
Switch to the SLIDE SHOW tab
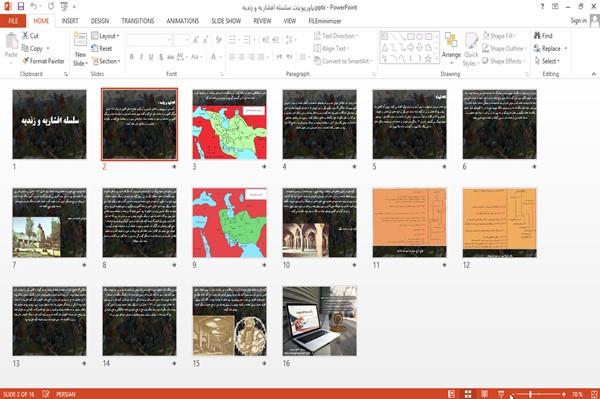coord(226,21)
